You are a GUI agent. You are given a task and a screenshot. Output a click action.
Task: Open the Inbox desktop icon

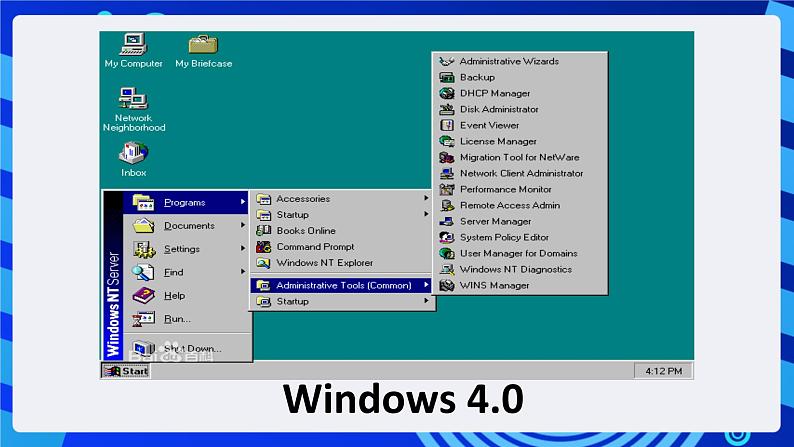133,154
